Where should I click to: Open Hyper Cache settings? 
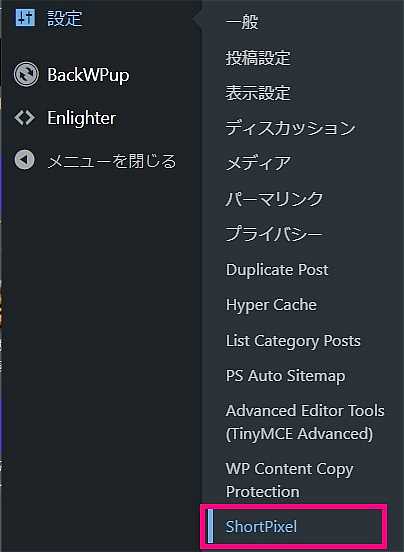point(271,305)
